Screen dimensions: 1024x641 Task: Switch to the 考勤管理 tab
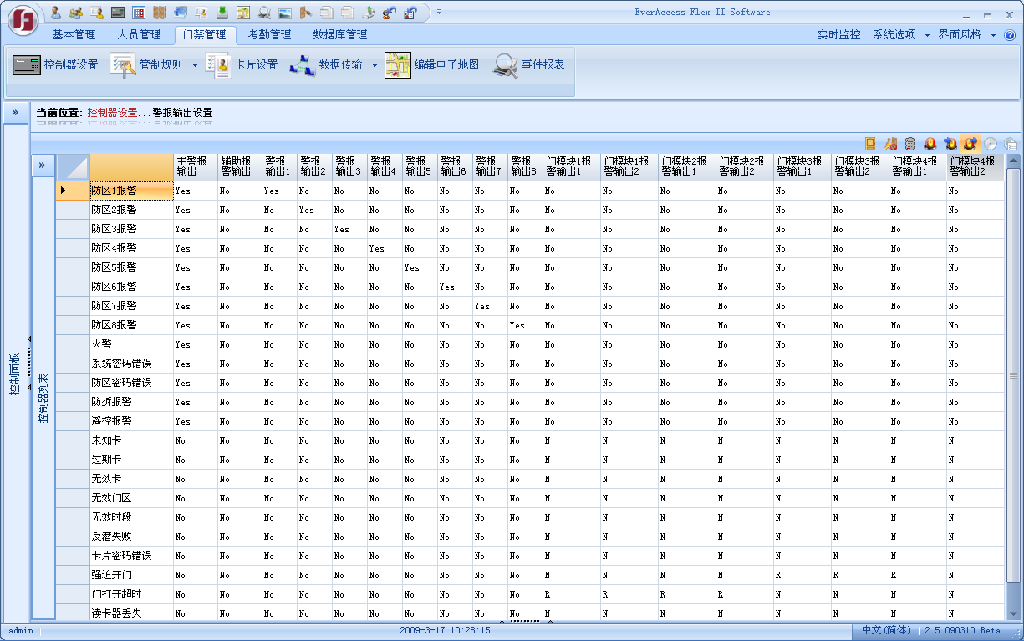coord(269,34)
